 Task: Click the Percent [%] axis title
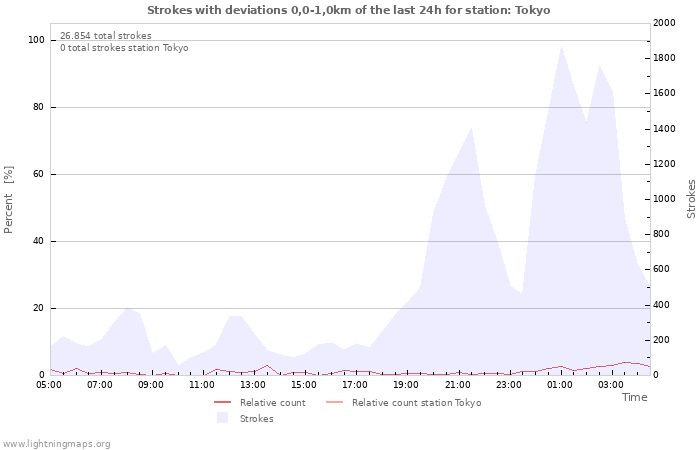8,200
